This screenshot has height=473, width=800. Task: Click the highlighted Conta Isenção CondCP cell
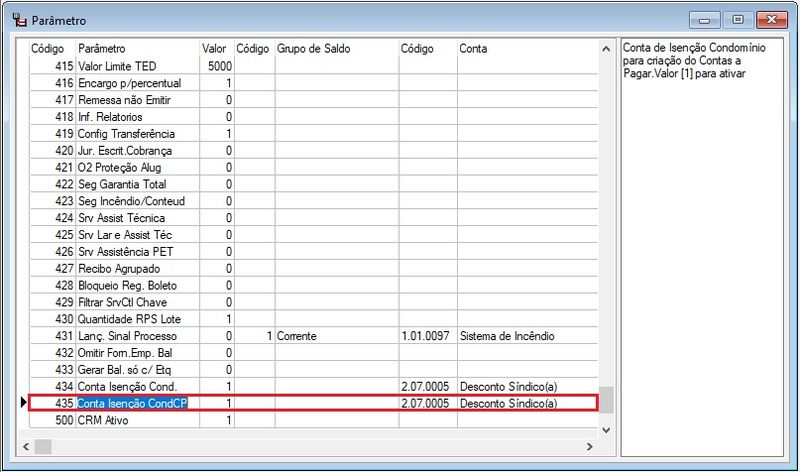(x=133, y=403)
